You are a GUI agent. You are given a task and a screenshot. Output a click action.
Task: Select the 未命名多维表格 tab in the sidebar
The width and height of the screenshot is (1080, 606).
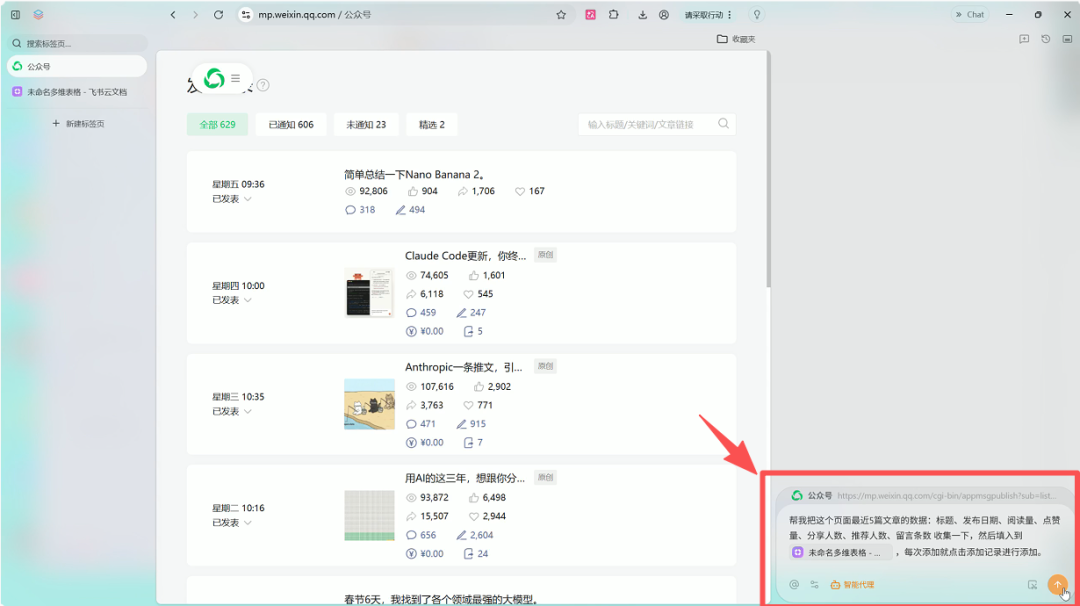[76, 92]
